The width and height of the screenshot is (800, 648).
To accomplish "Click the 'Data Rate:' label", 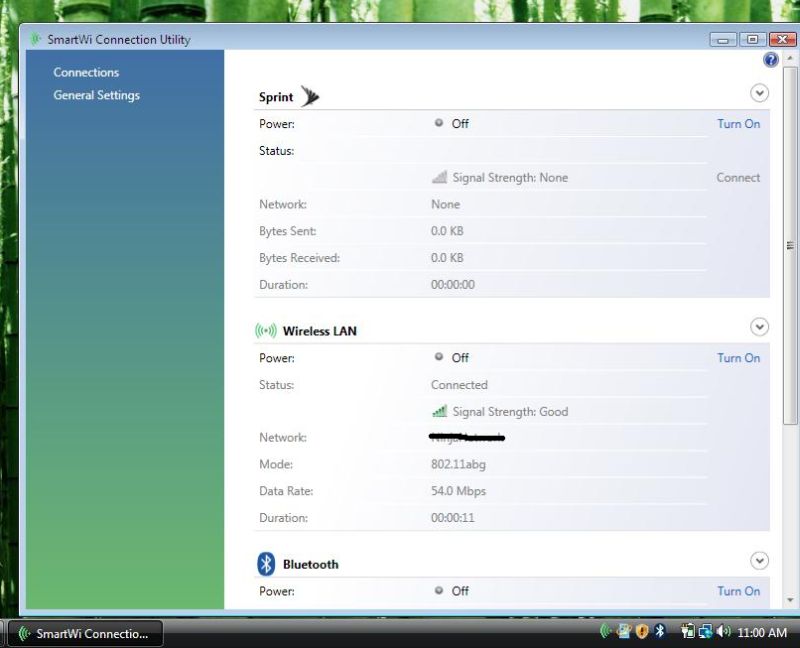I will click(286, 491).
